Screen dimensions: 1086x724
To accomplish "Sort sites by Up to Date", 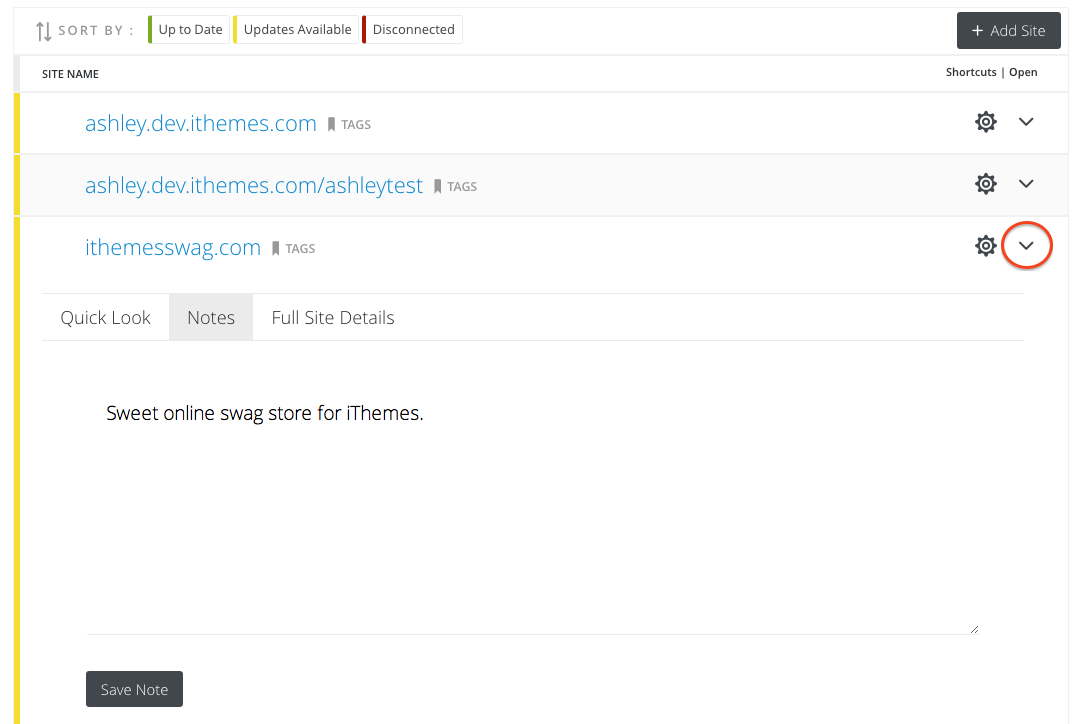I will (x=188, y=30).
